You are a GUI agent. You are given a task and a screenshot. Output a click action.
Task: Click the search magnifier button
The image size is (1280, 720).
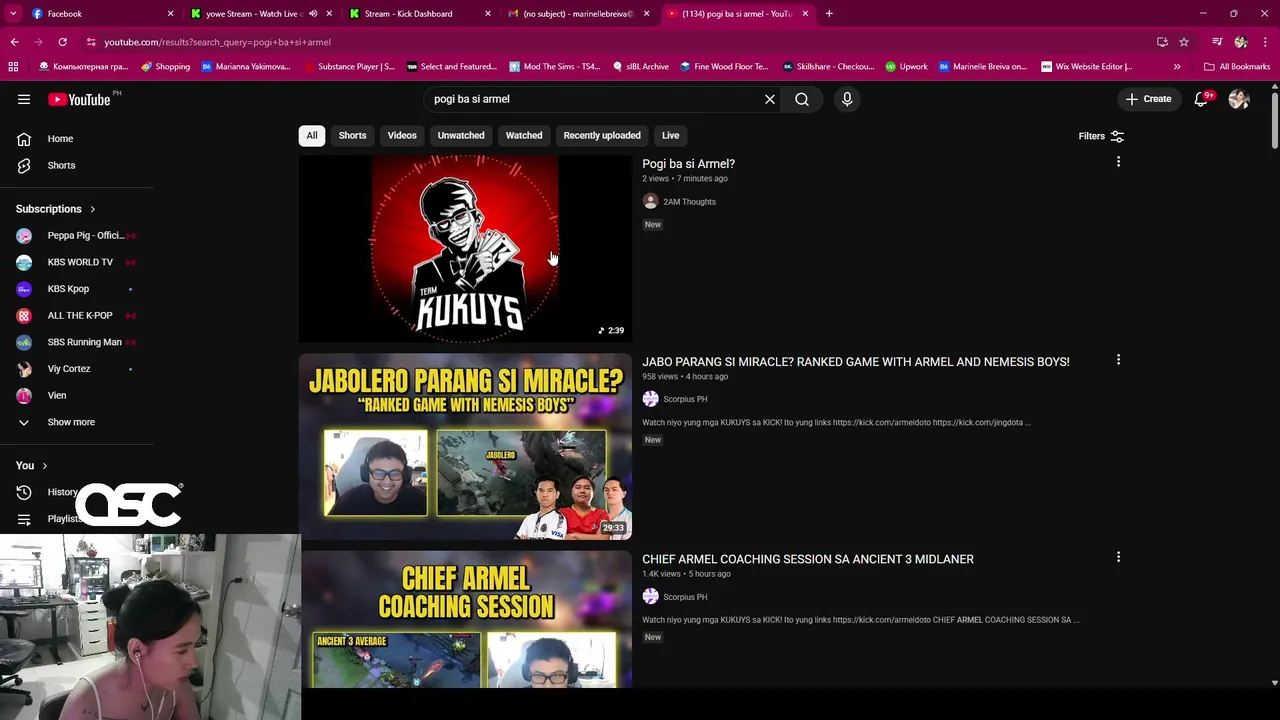[x=802, y=99]
